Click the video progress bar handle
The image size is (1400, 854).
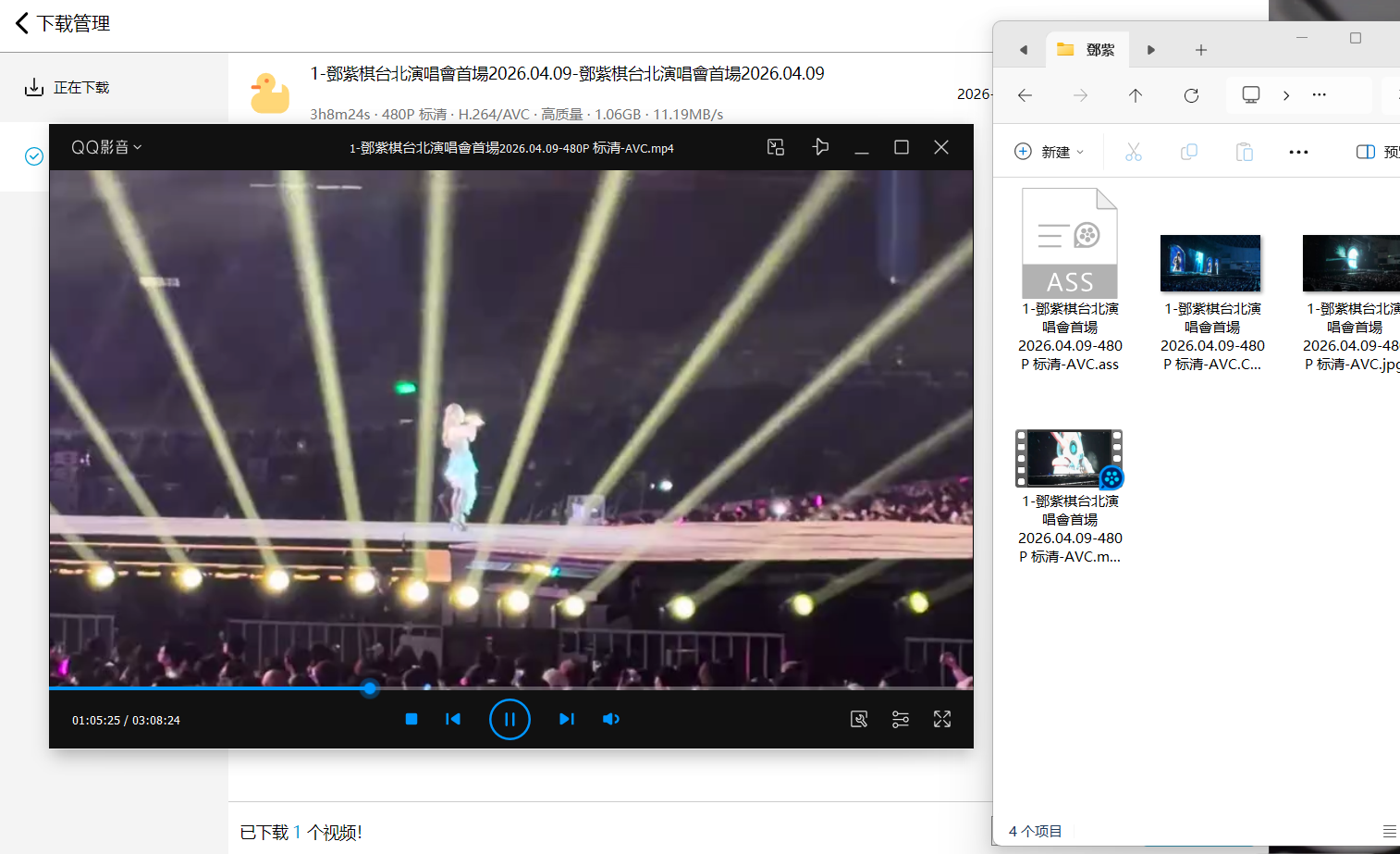[x=370, y=688]
